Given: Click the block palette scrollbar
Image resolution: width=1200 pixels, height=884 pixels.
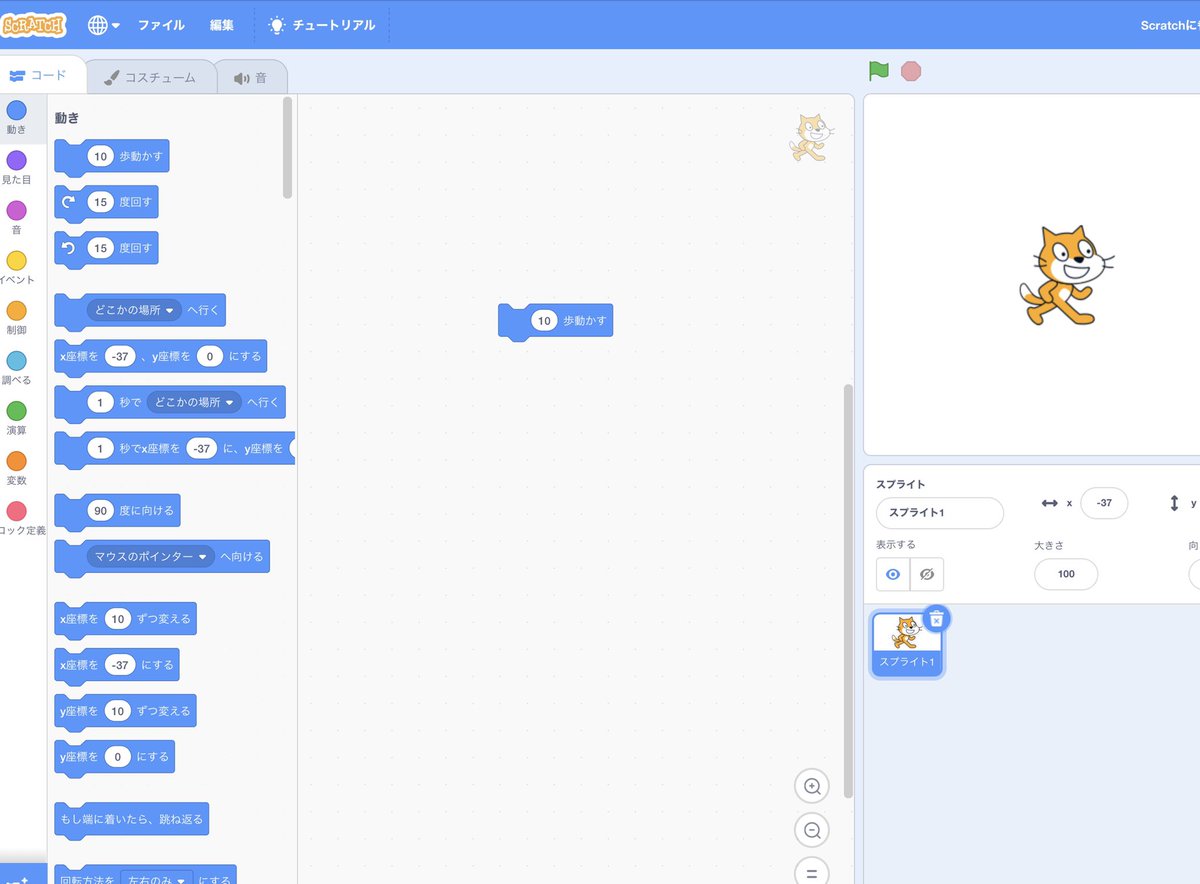Looking at the screenshot, I should 288,147.
